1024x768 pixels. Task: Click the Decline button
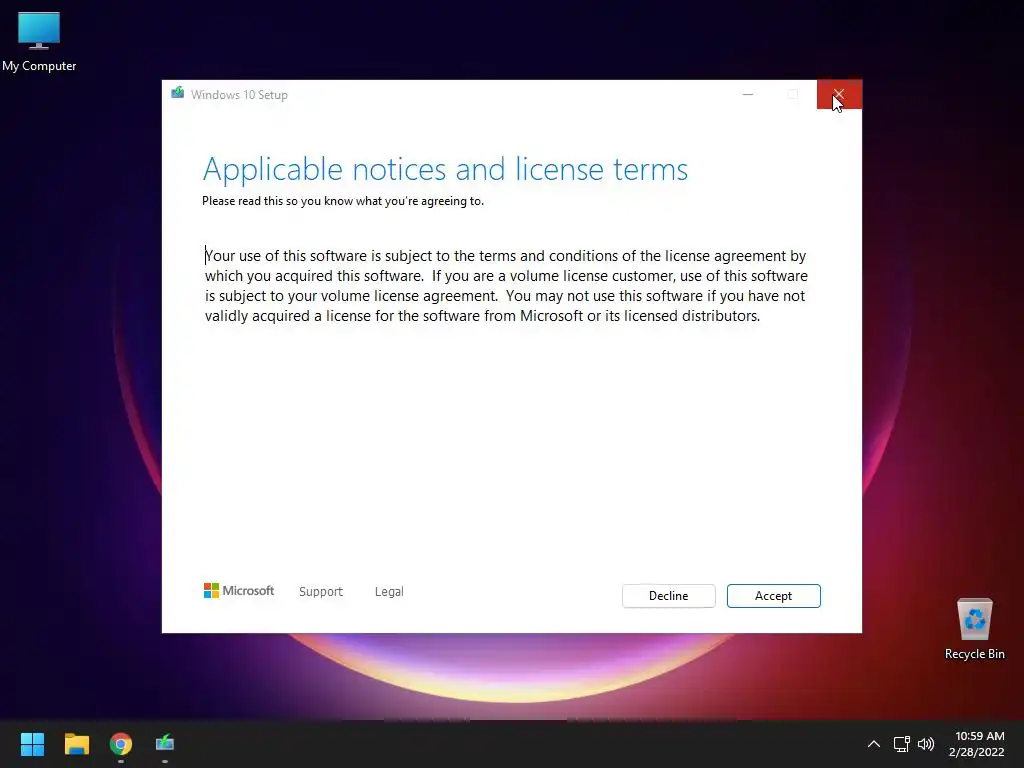[668, 596]
